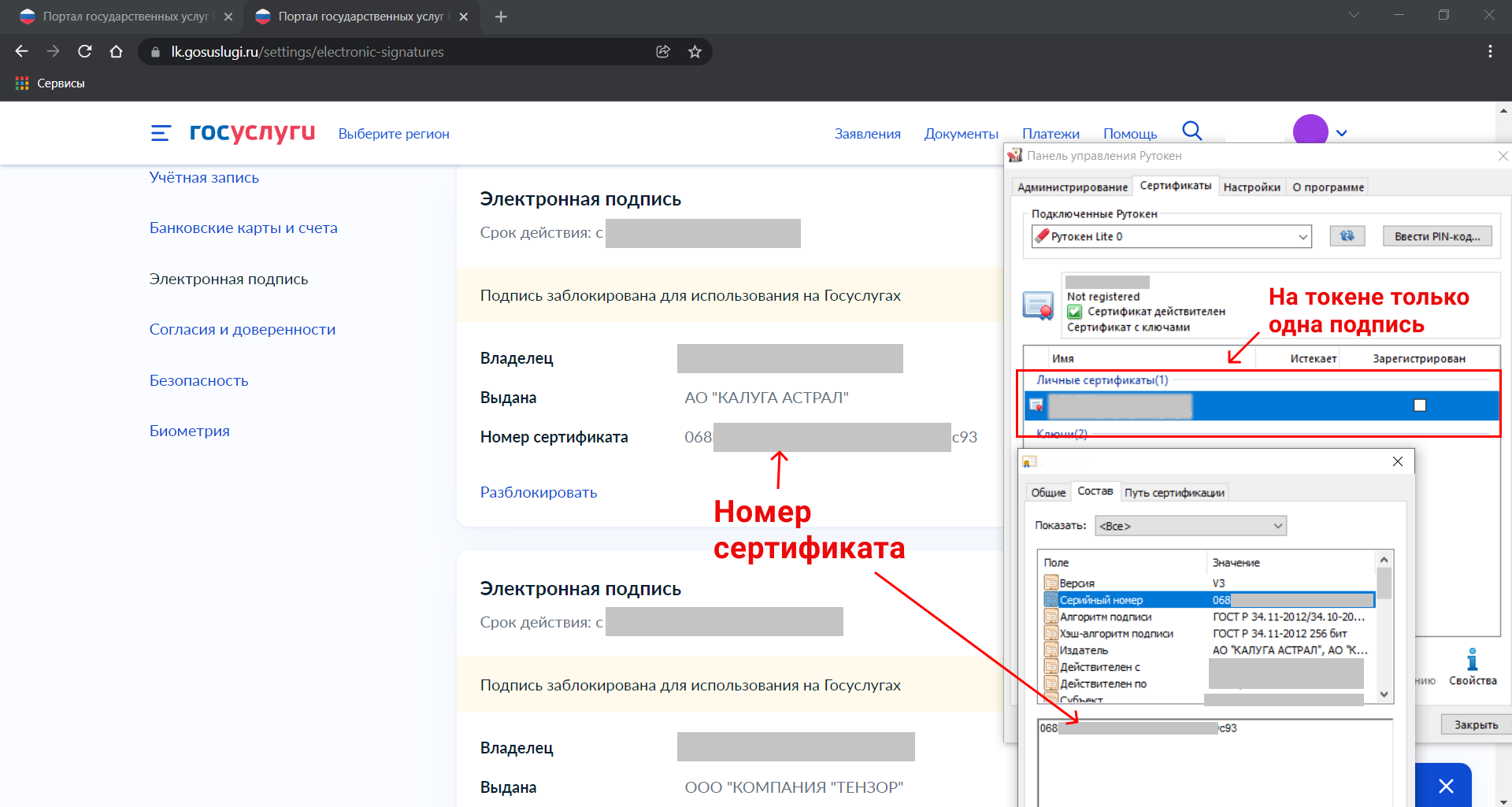This screenshot has height=807, width=1512.
Task: Go back in the browser
Action: [21, 51]
